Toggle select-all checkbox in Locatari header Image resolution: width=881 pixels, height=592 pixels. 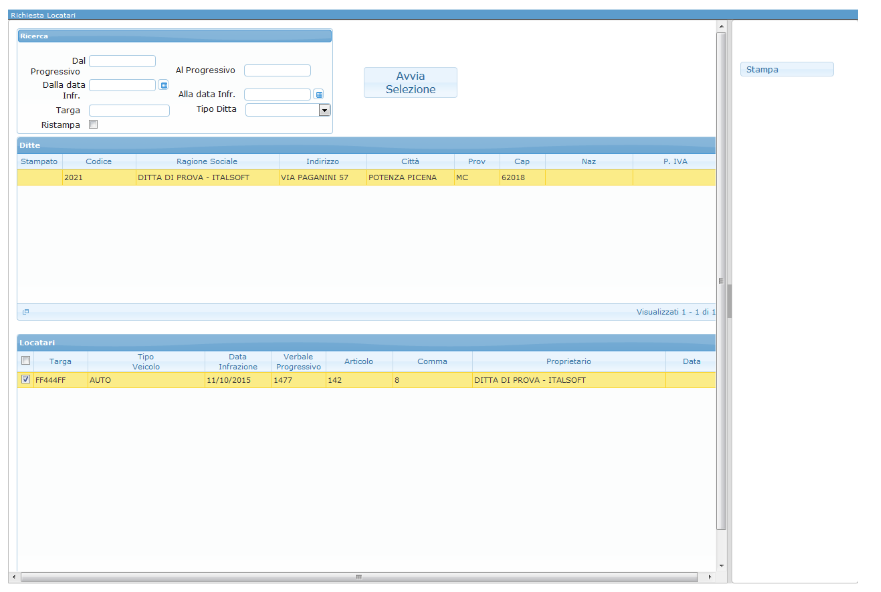(26, 361)
